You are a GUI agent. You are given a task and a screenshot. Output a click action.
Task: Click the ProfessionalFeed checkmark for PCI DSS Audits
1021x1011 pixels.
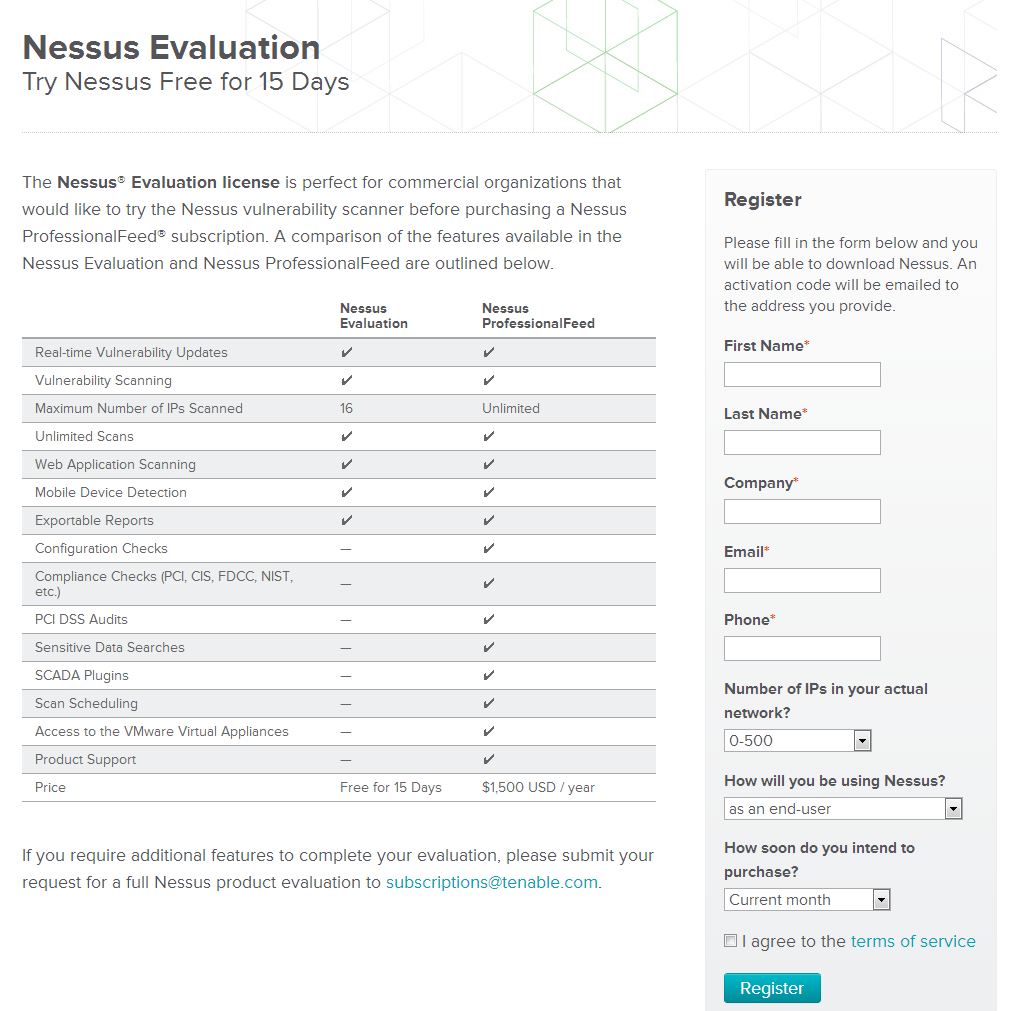point(489,620)
